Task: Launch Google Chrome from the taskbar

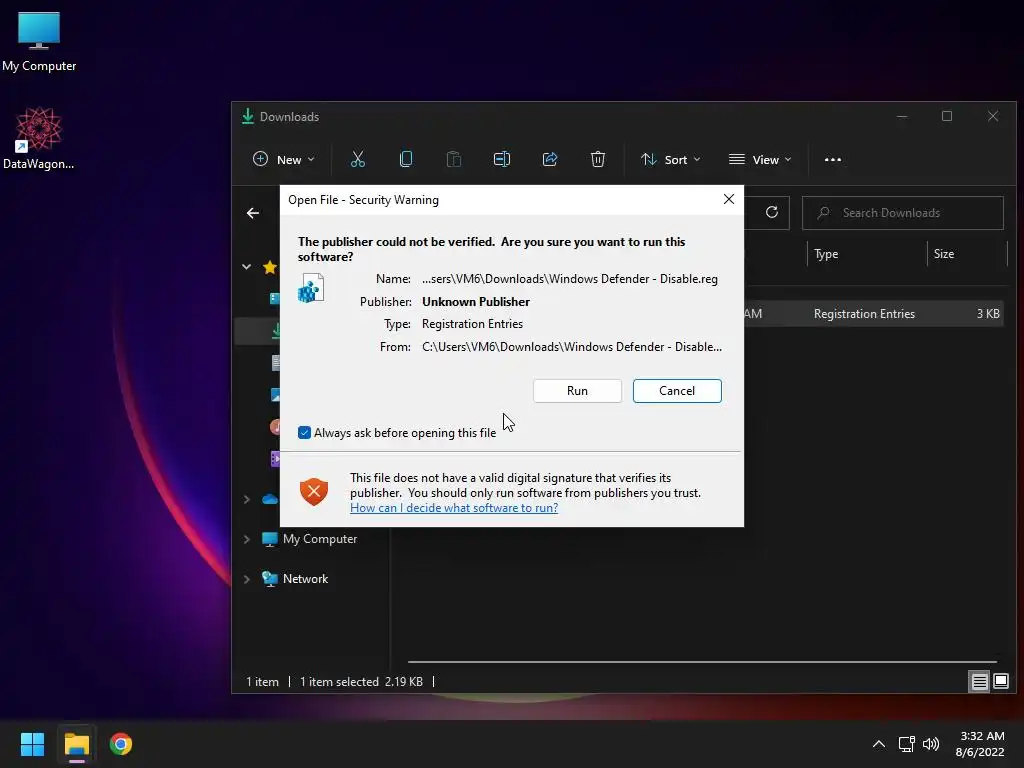Action: point(121,744)
